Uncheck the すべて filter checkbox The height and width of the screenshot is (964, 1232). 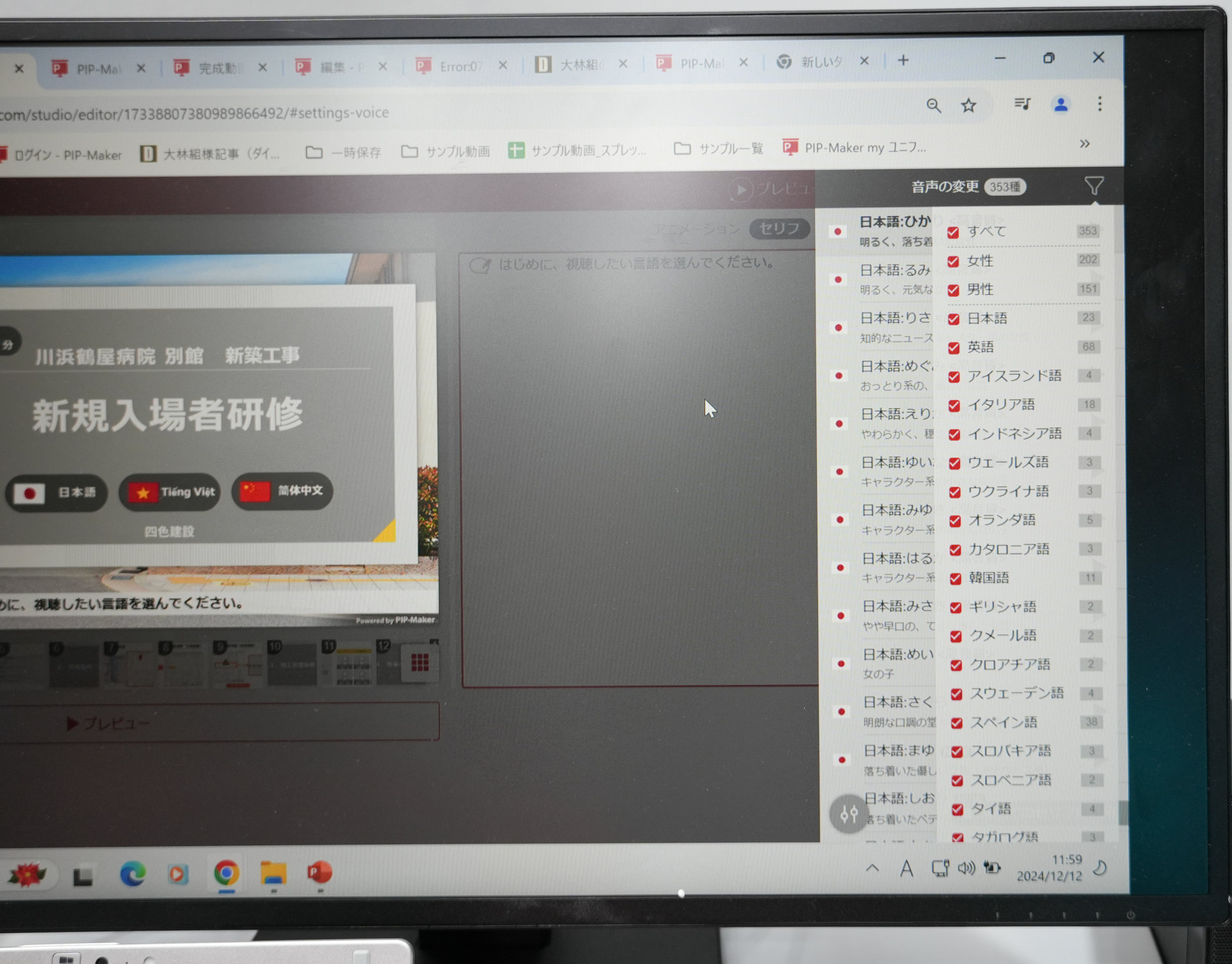[x=954, y=232]
